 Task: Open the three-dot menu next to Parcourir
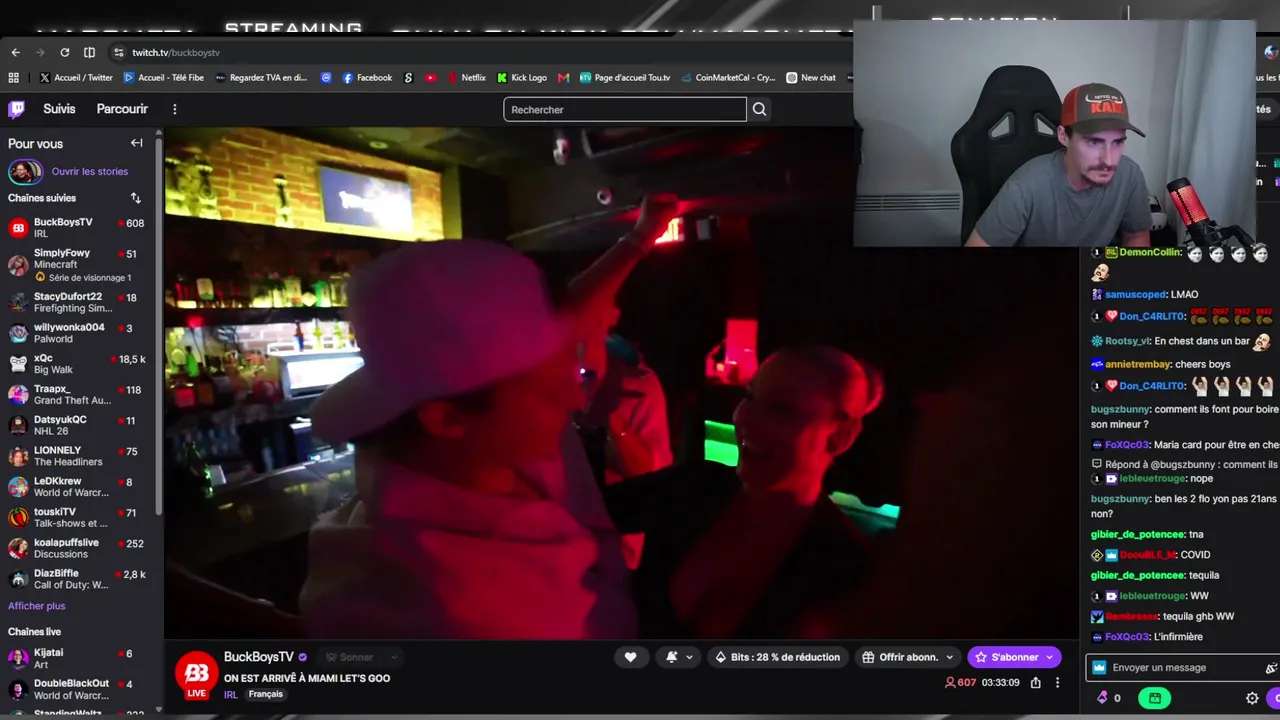174,109
